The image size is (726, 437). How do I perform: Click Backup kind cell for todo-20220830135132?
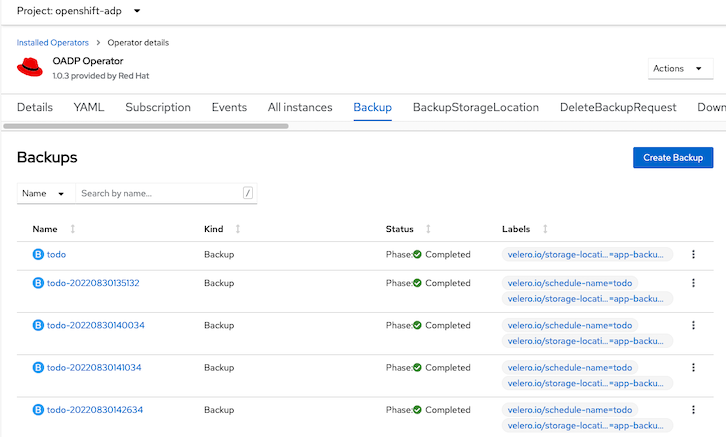pyautogui.click(x=219, y=283)
